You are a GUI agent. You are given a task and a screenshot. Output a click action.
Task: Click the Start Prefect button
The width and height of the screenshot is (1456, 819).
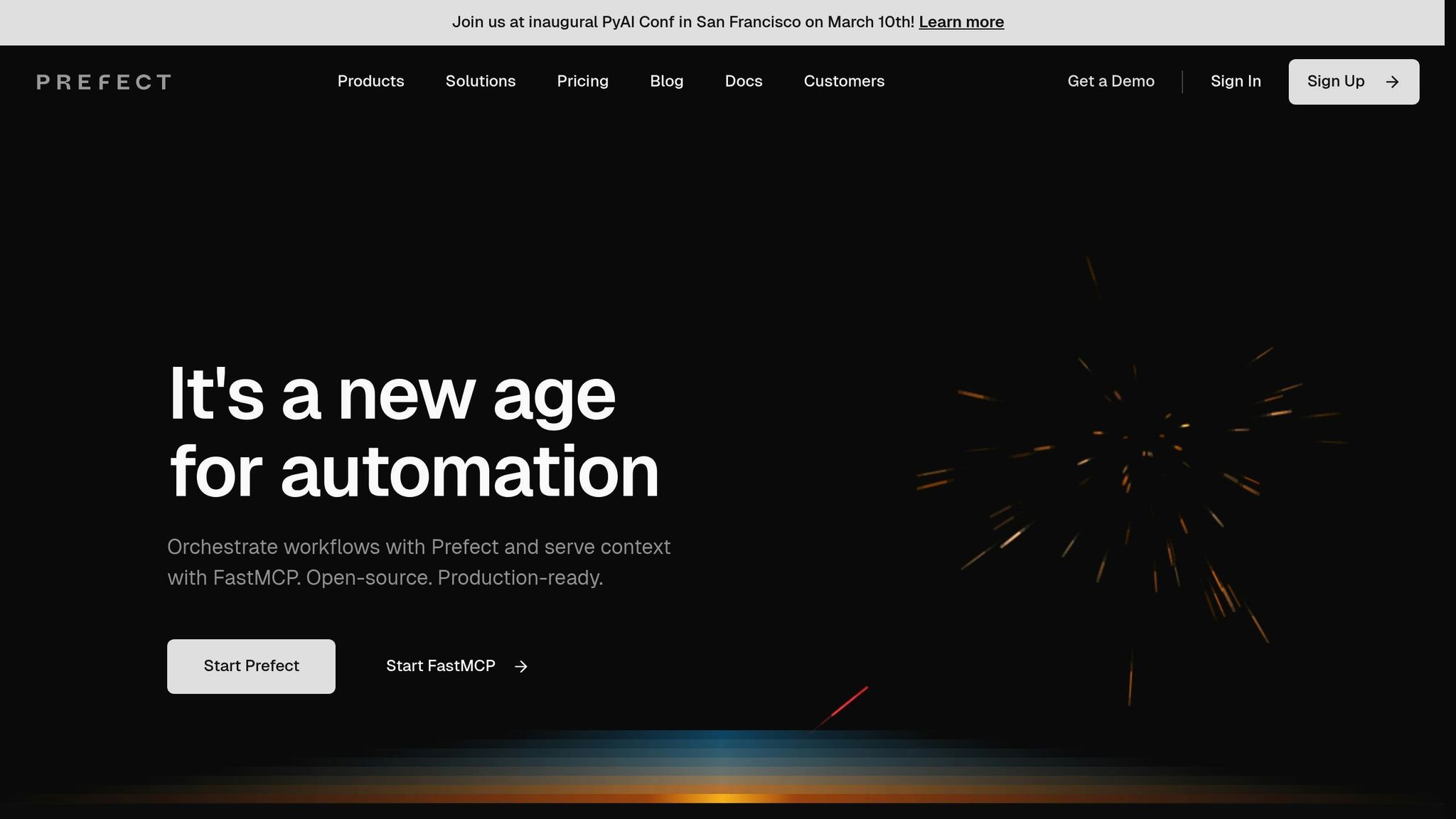[x=251, y=666]
